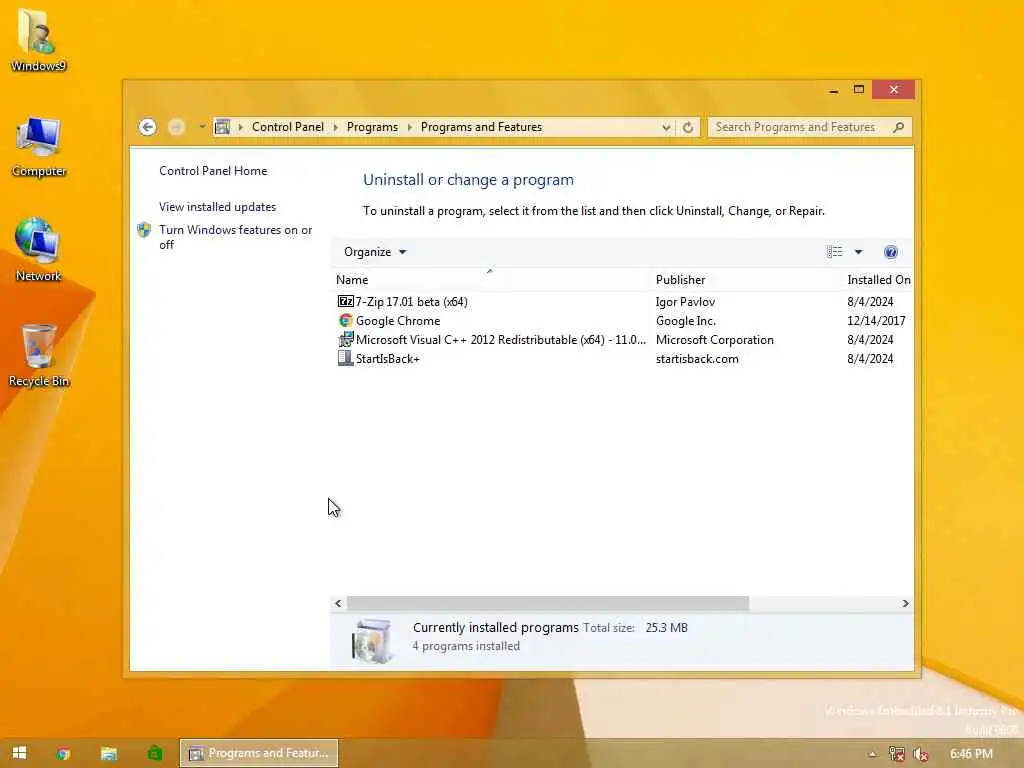The image size is (1024, 768).
Task: Click publisher startisback.com cell
Action: click(x=697, y=359)
